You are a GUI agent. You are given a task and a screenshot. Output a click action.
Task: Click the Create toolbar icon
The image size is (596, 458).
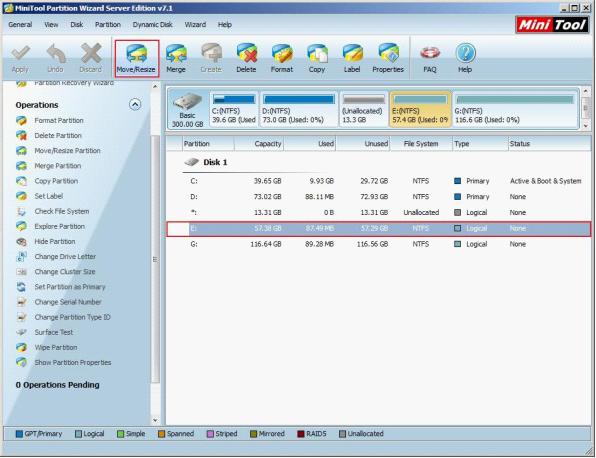pyautogui.click(x=211, y=59)
